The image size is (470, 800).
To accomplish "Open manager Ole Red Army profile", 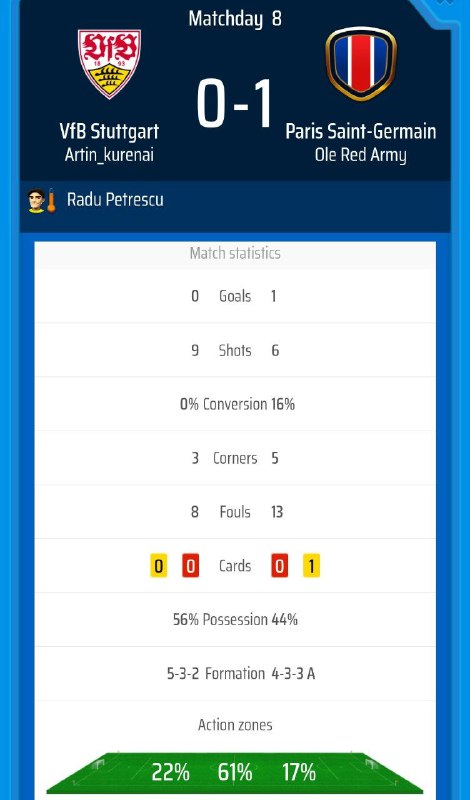I will (361, 155).
